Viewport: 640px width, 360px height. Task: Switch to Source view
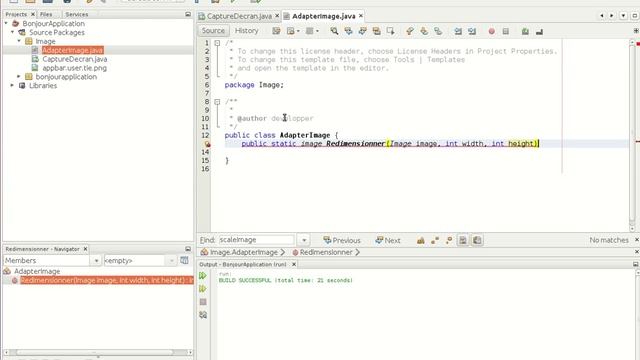[213, 31]
